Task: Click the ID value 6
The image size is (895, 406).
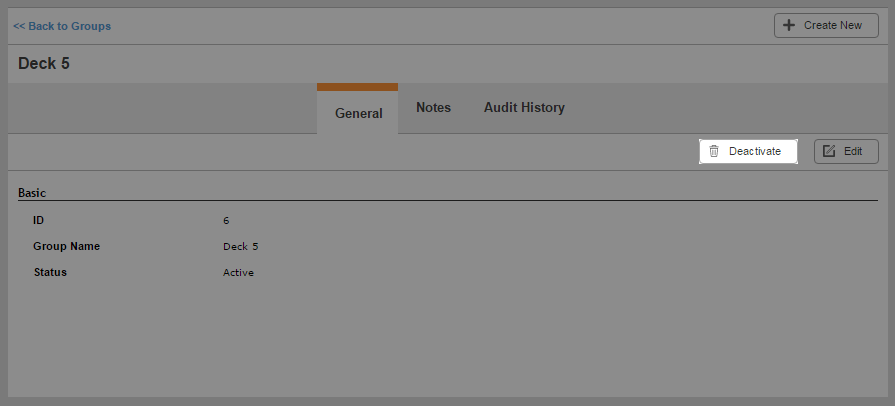Action: pyautogui.click(x=226, y=220)
